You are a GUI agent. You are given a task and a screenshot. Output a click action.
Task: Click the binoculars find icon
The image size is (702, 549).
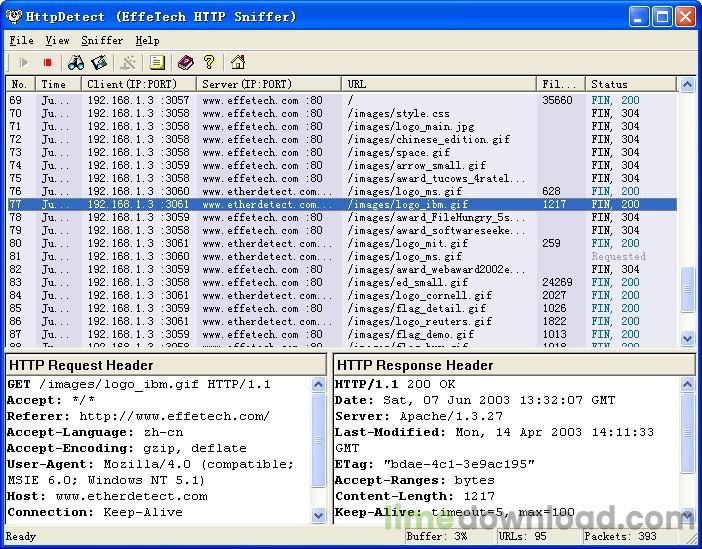click(x=76, y=63)
